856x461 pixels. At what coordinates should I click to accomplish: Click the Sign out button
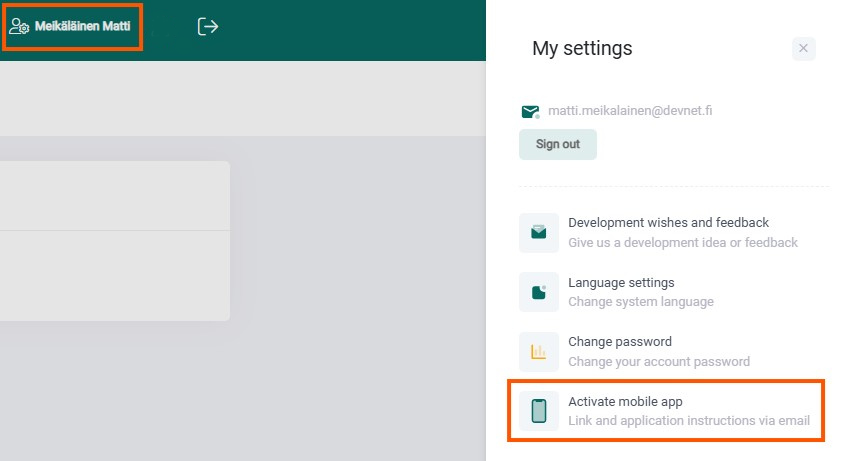coord(557,144)
